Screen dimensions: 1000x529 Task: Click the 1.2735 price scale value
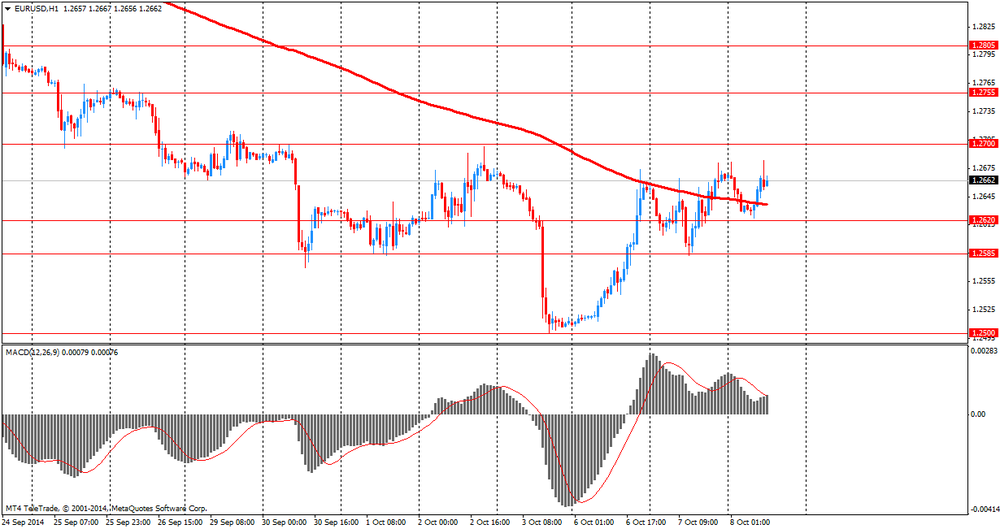tap(984, 111)
